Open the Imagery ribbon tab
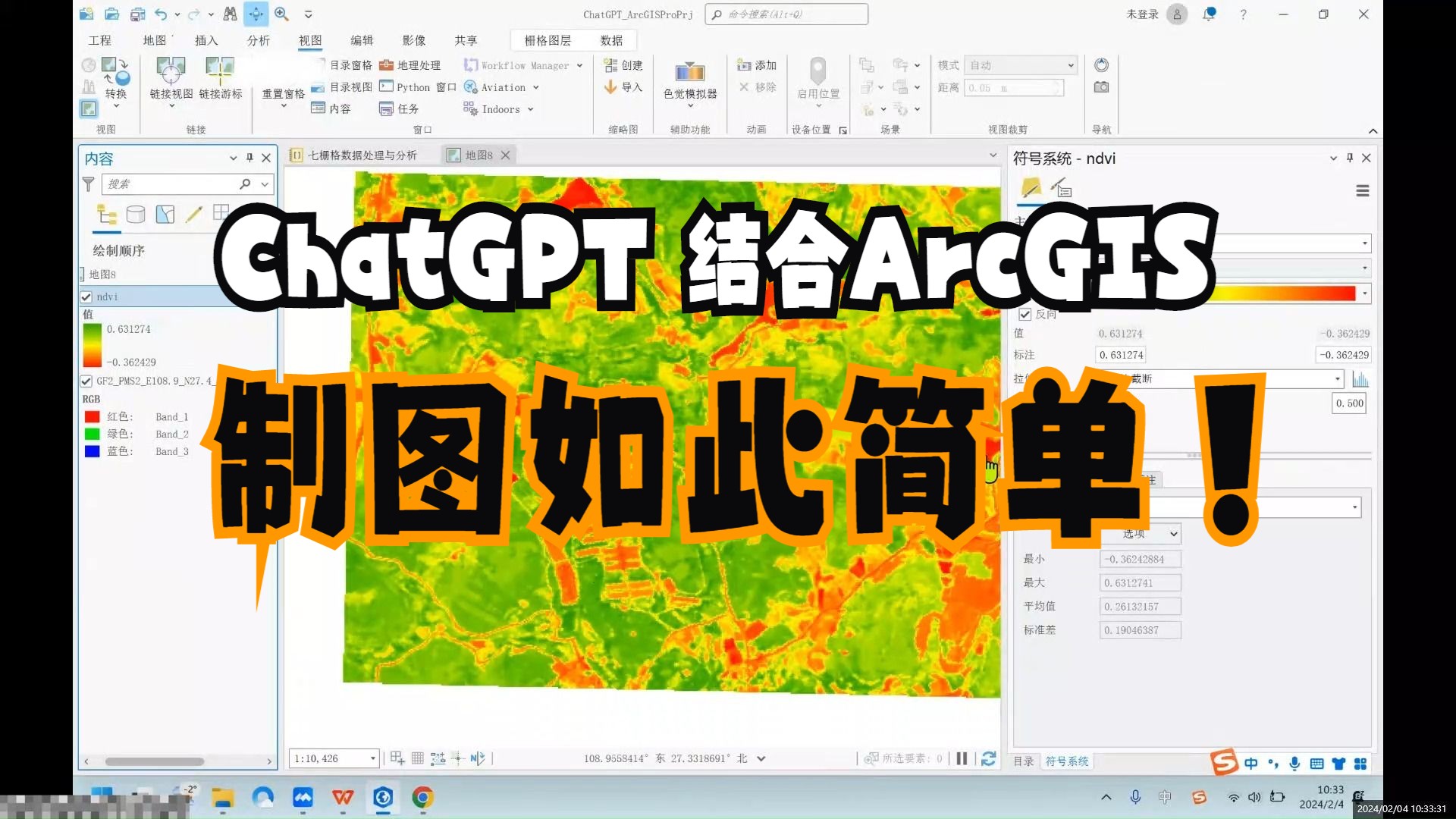1456x819 pixels. click(x=414, y=40)
